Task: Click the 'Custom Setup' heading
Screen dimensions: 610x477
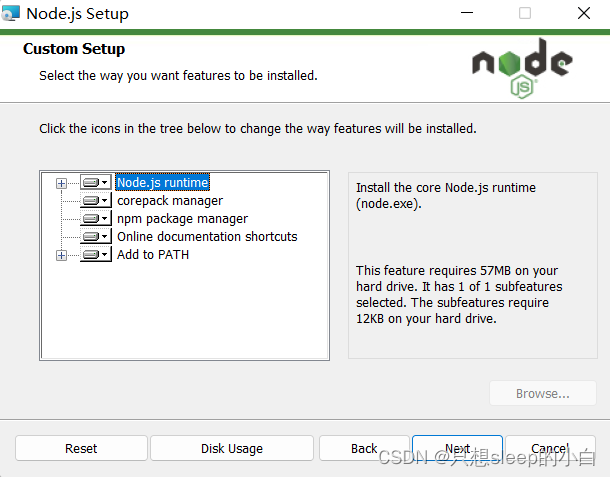Action: [x=74, y=49]
